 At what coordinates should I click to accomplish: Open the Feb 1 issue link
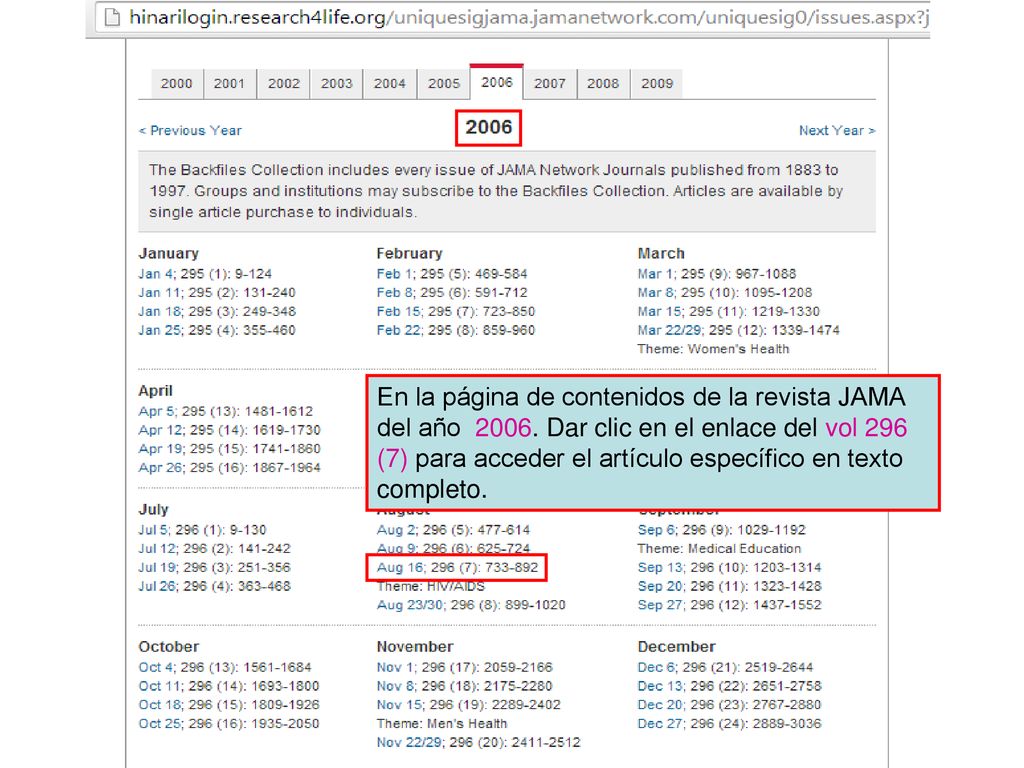(395, 274)
